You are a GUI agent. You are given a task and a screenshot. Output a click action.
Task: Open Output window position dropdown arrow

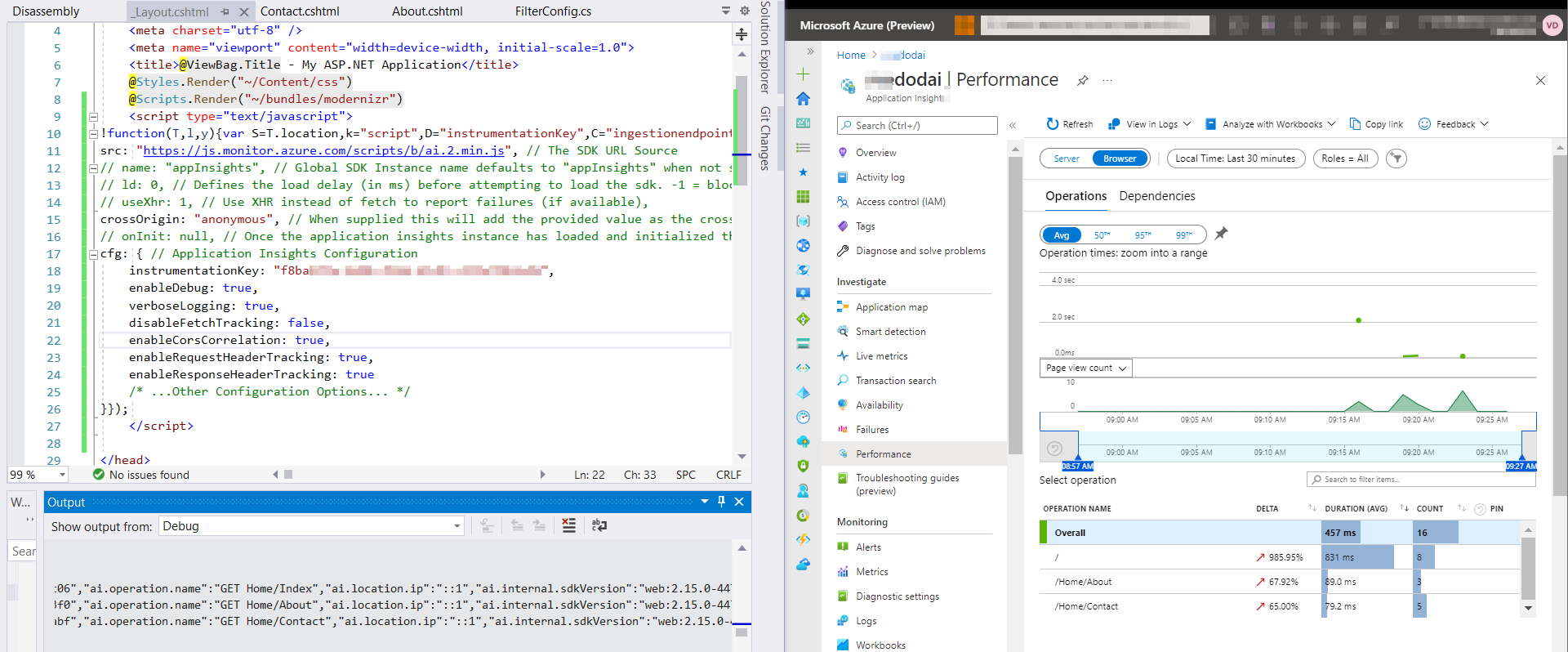(704, 502)
